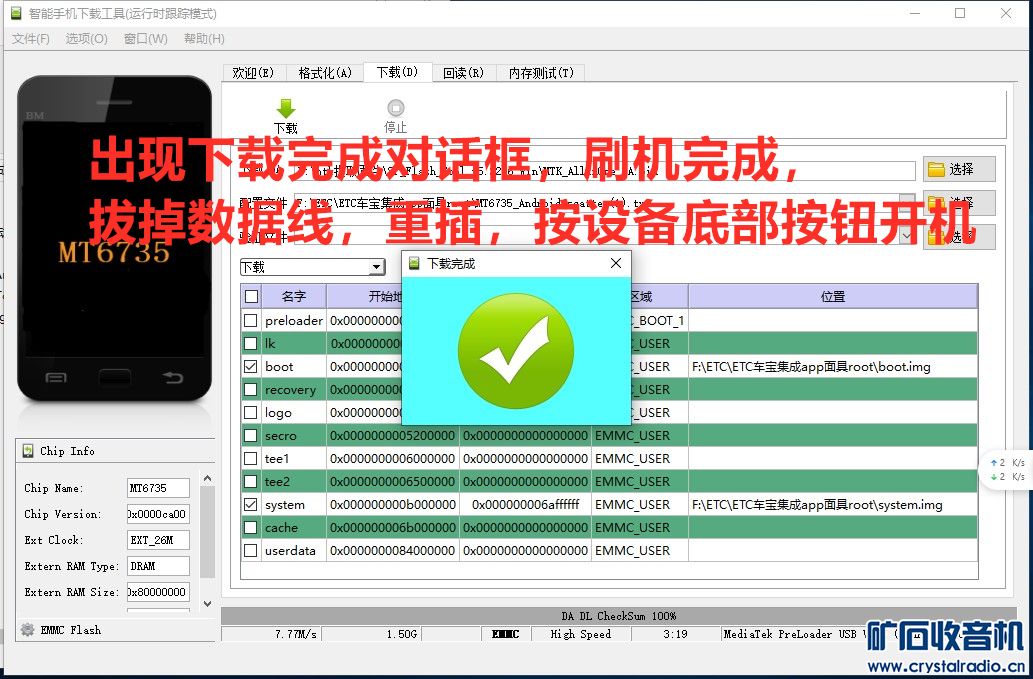Toggle the select-all header checkbox

(251, 296)
